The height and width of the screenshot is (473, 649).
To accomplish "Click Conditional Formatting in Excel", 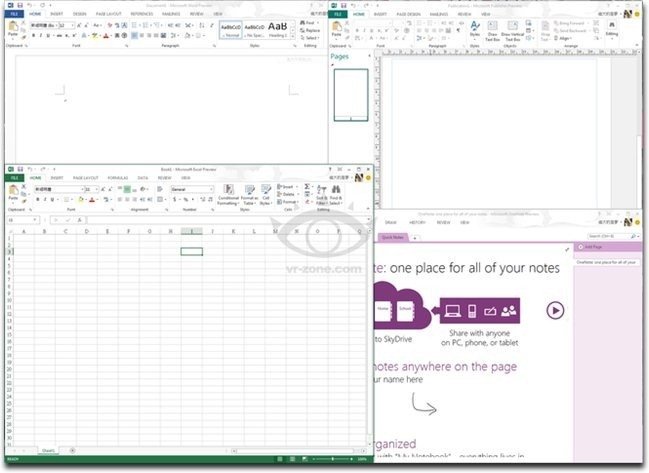I will (228, 195).
